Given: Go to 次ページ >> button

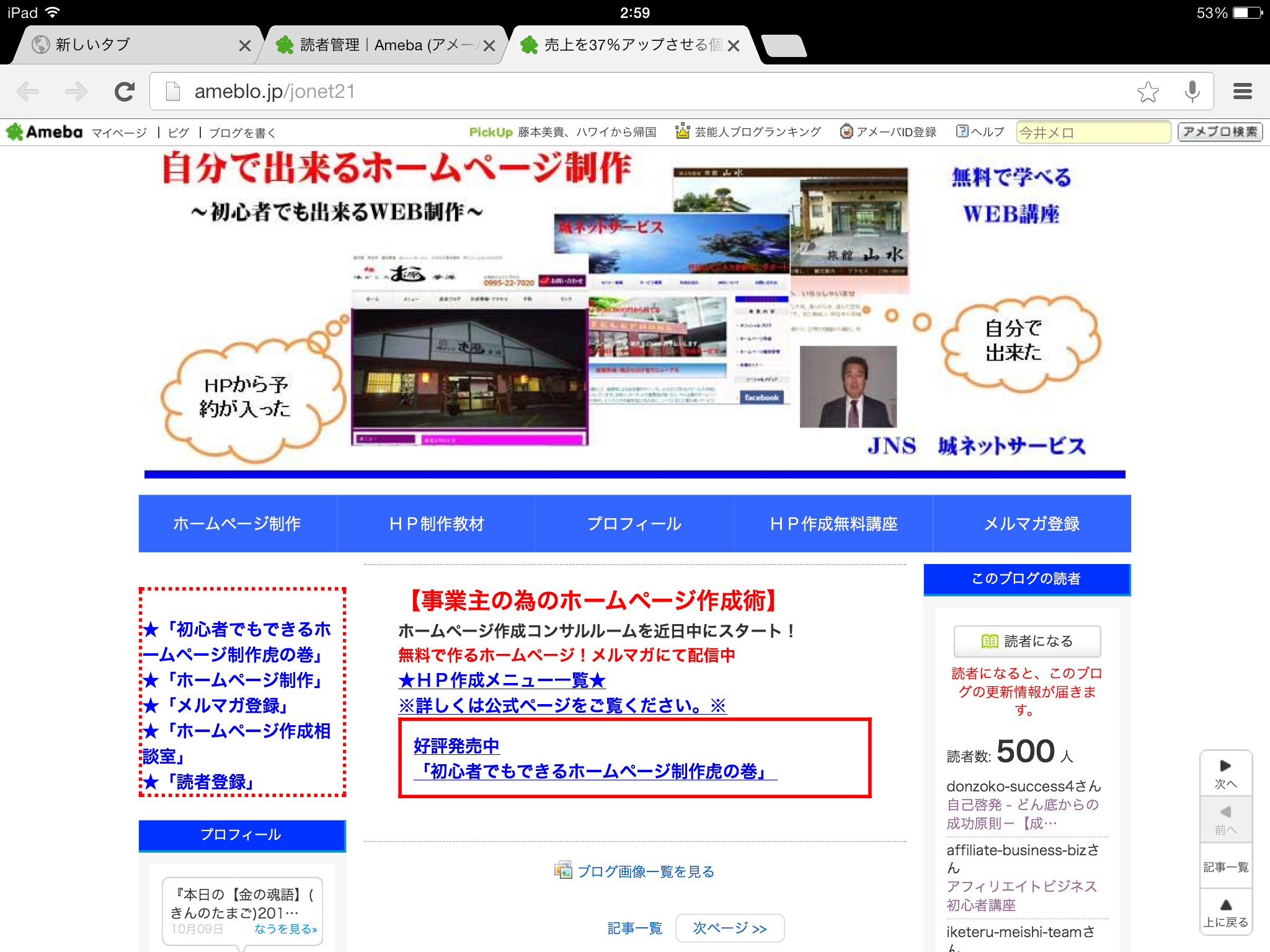Looking at the screenshot, I should [729, 928].
